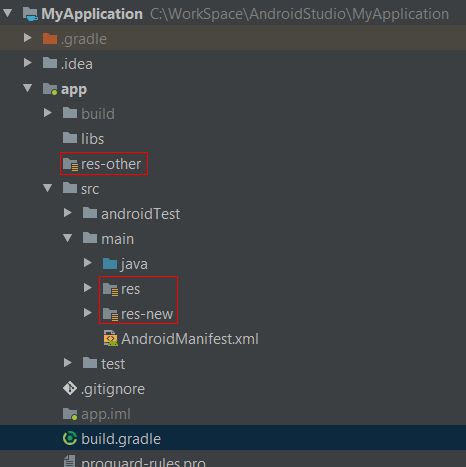Screen dimensions: 466x467
Task: Collapse the main folder arrow
Action: 67,238
